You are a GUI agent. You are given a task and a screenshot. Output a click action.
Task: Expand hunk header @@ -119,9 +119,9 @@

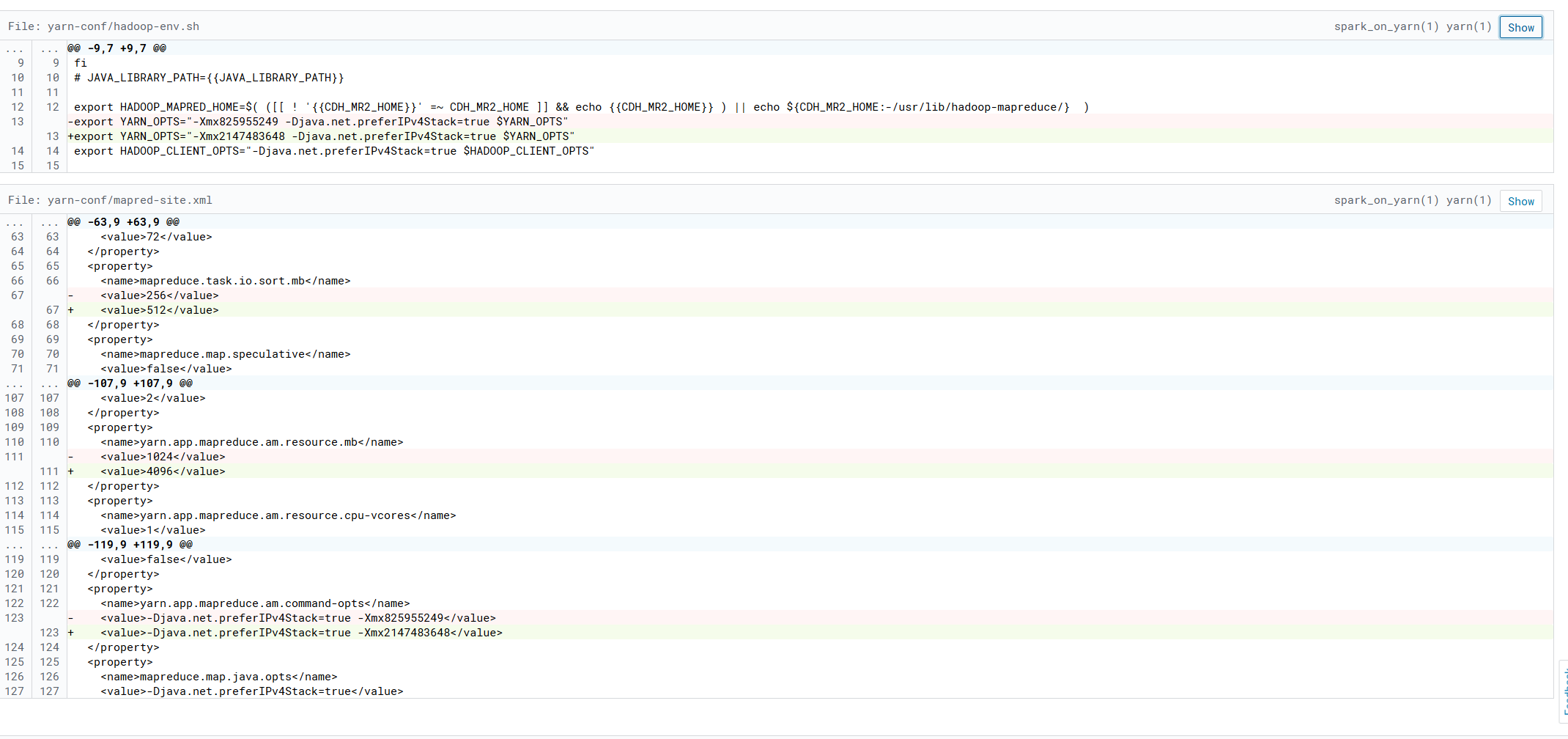tap(130, 545)
